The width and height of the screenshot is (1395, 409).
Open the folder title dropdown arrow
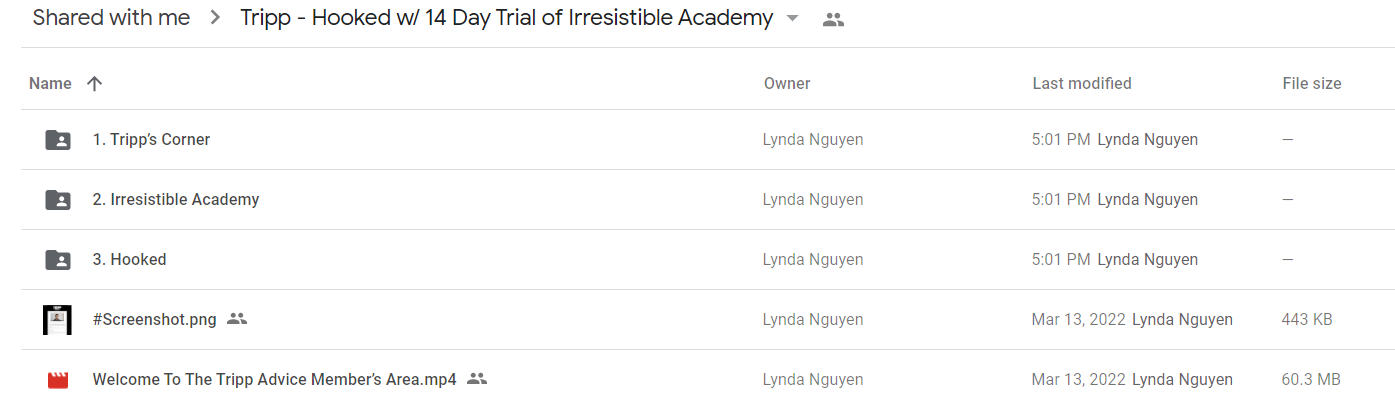click(793, 19)
